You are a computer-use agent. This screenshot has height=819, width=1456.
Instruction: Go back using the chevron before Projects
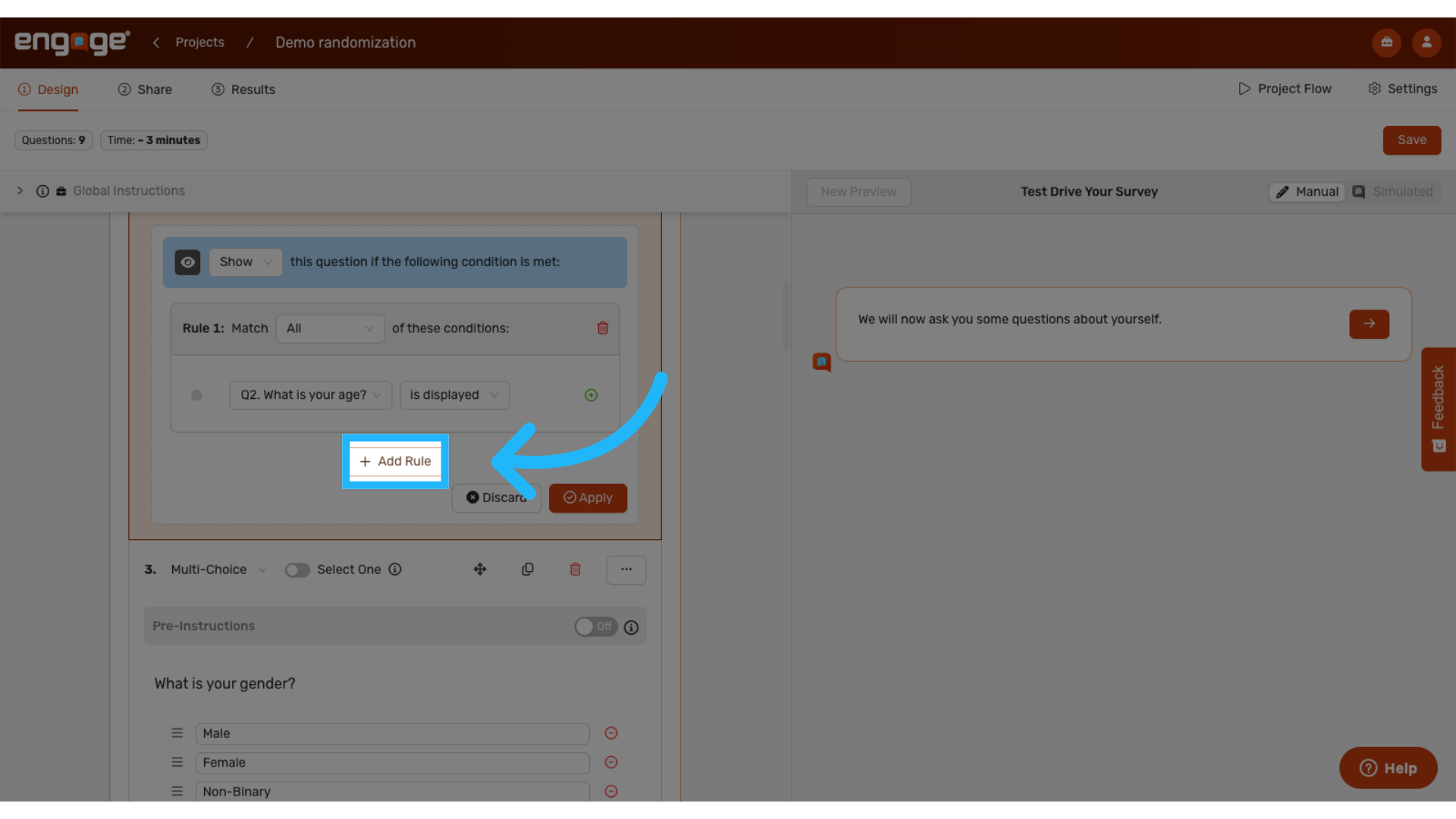(156, 42)
